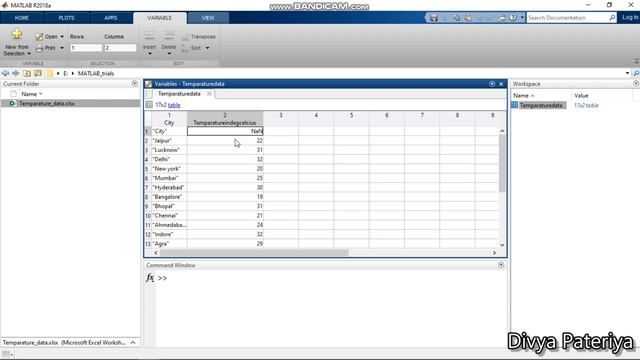Expand the Open dropdown arrow
Image resolution: width=640 pixels, height=360 pixels.
(x=62, y=37)
